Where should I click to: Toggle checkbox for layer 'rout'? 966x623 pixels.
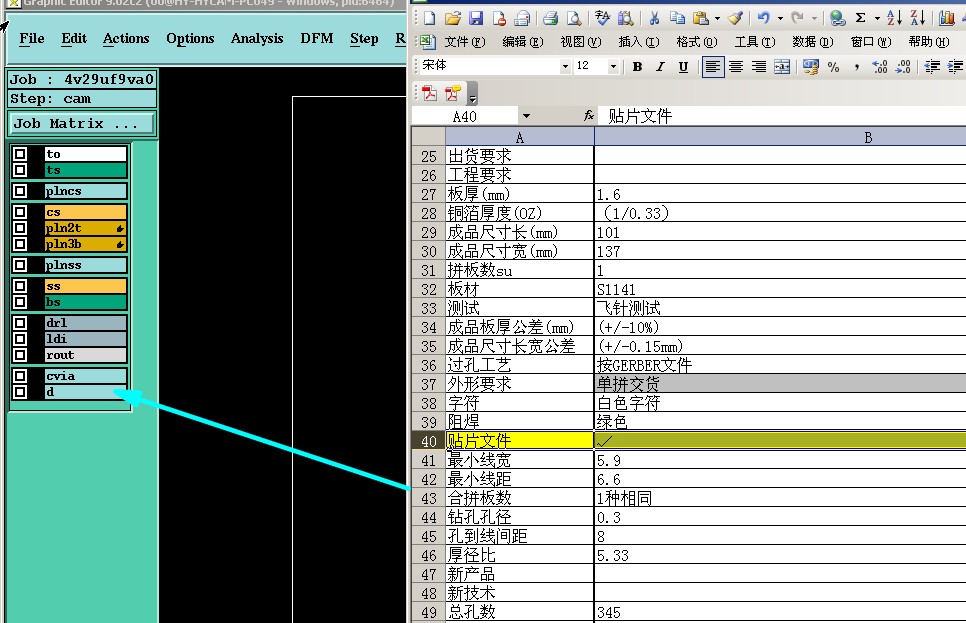[x=20, y=354]
